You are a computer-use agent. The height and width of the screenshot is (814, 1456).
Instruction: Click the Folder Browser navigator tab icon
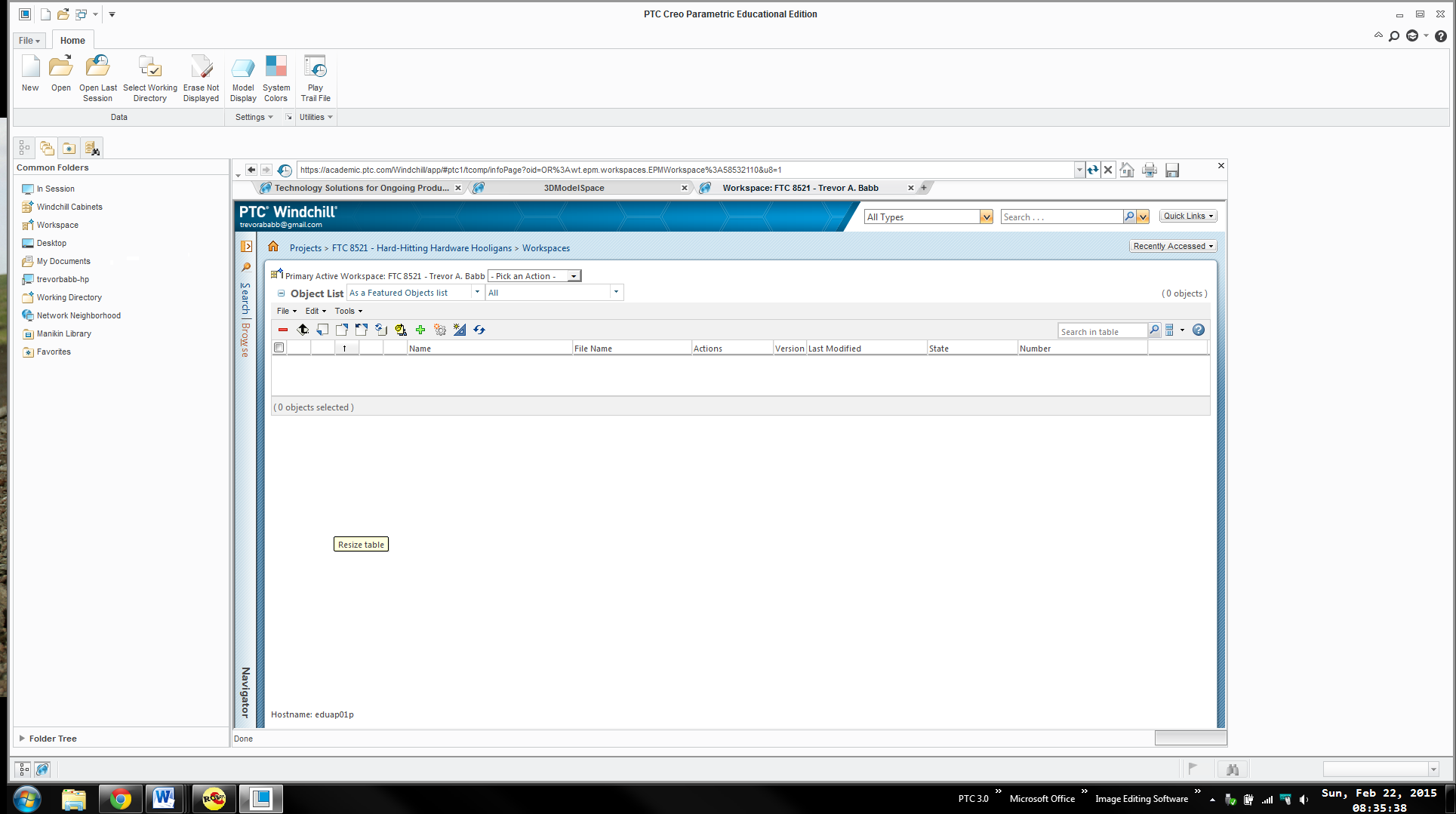(x=47, y=148)
